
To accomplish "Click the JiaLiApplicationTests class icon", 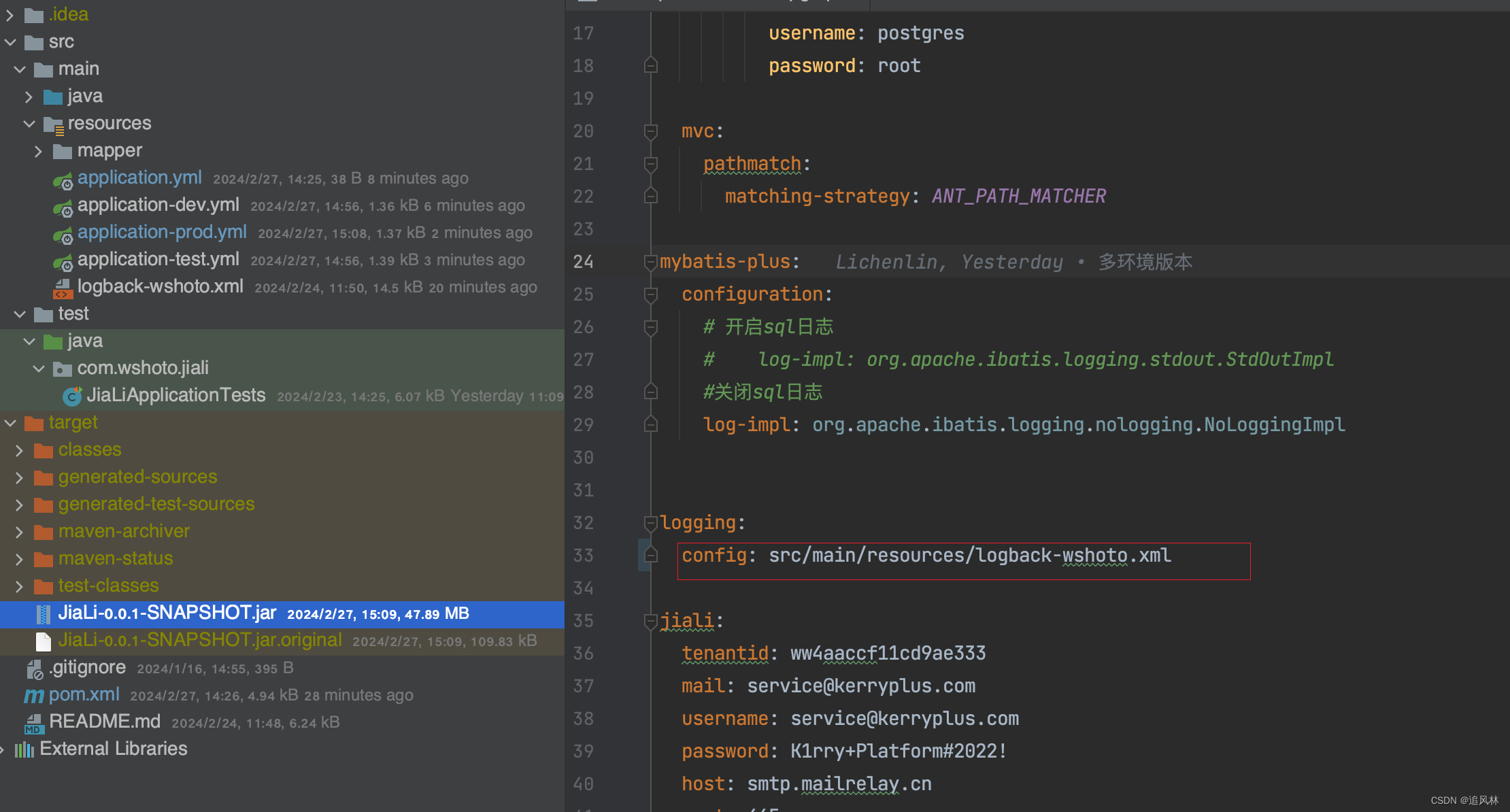I will pos(71,396).
